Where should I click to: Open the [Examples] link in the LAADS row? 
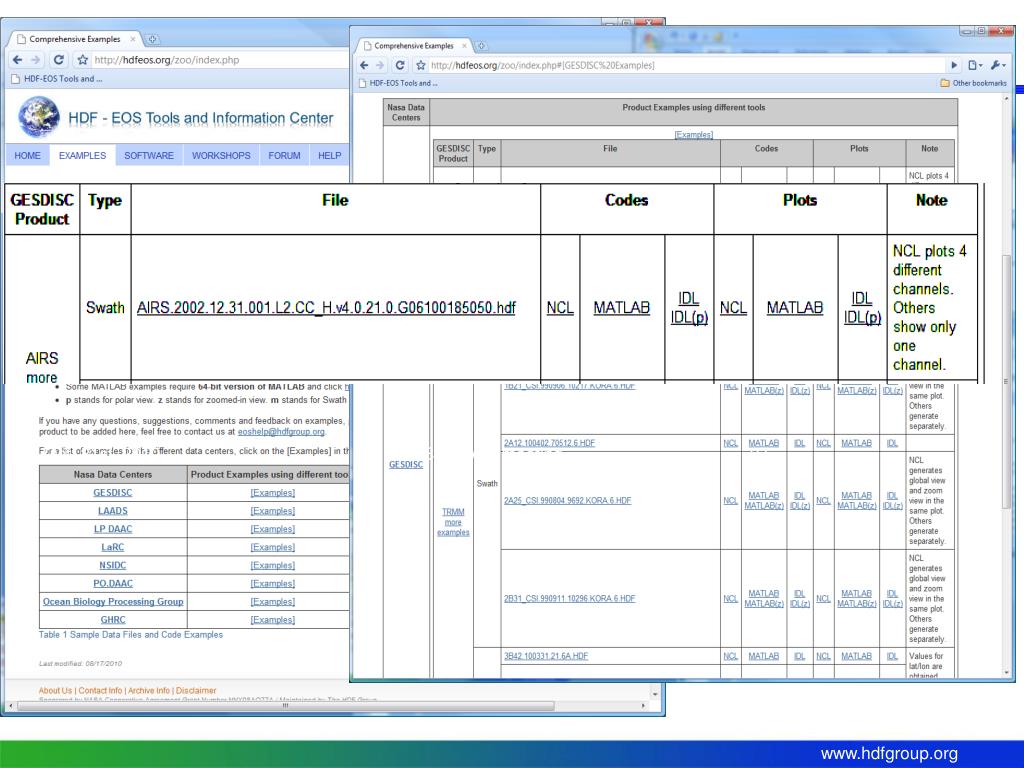272,511
